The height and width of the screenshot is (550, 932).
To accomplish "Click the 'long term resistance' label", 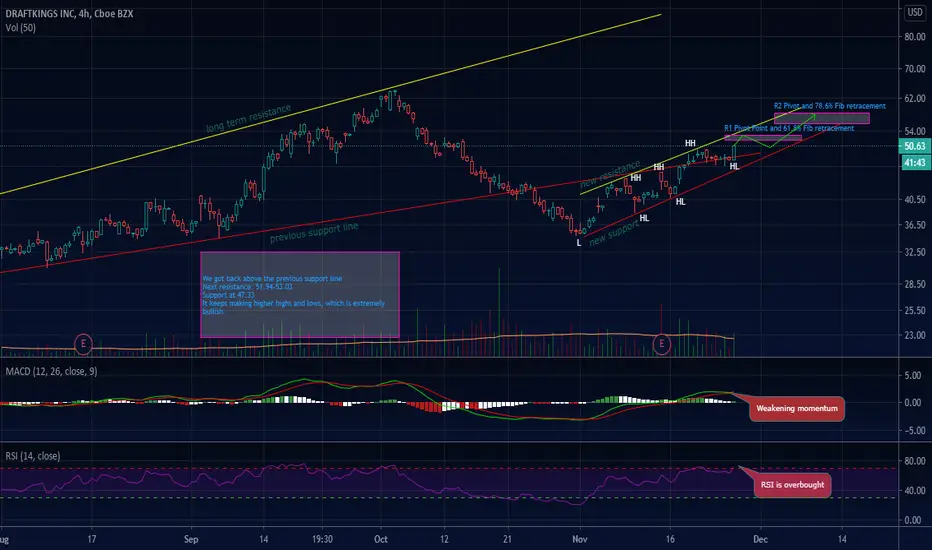I will pos(248,118).
